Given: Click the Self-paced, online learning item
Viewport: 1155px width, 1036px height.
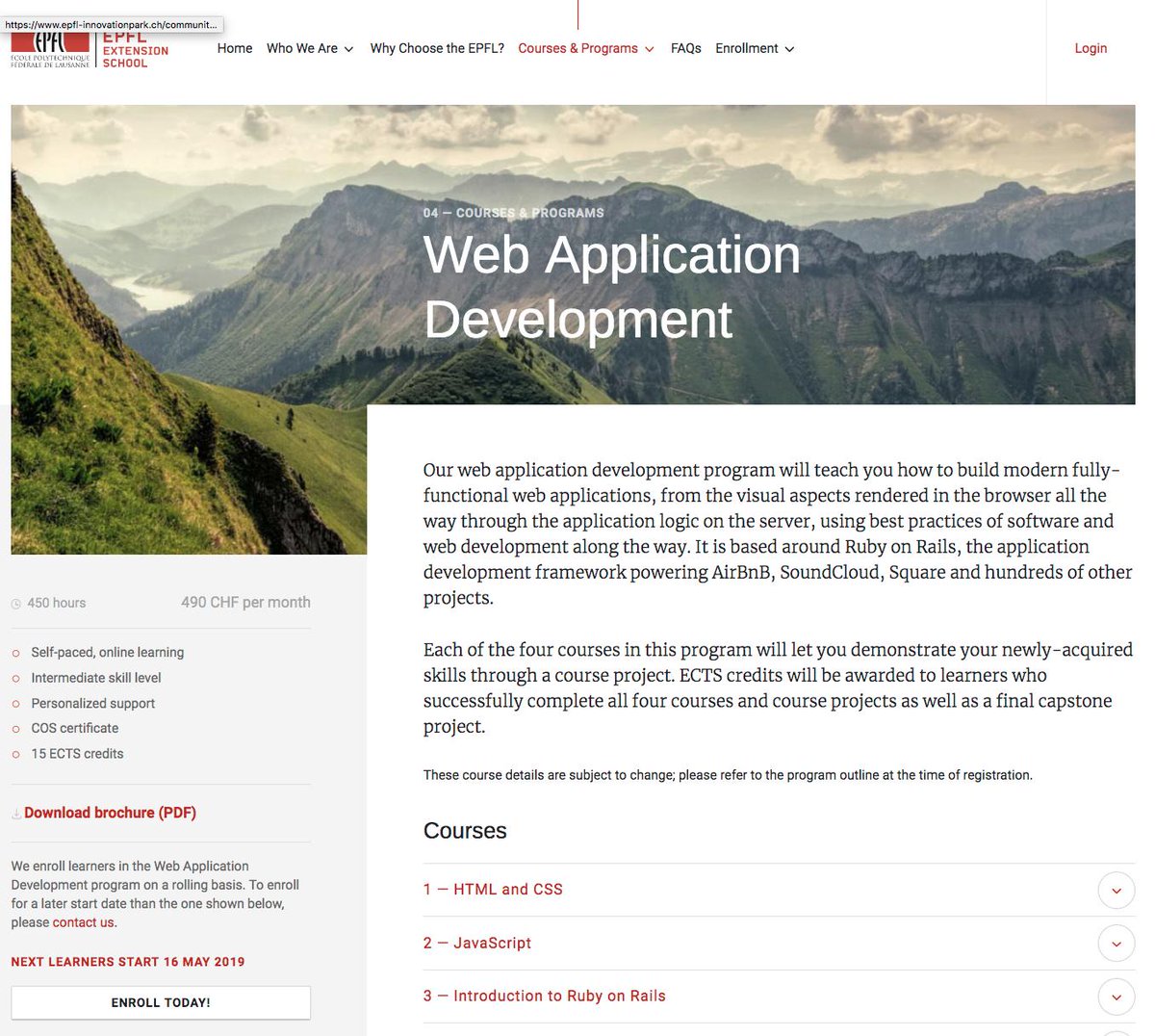Looking at the screenshot, I should click(x=107, y=652).
